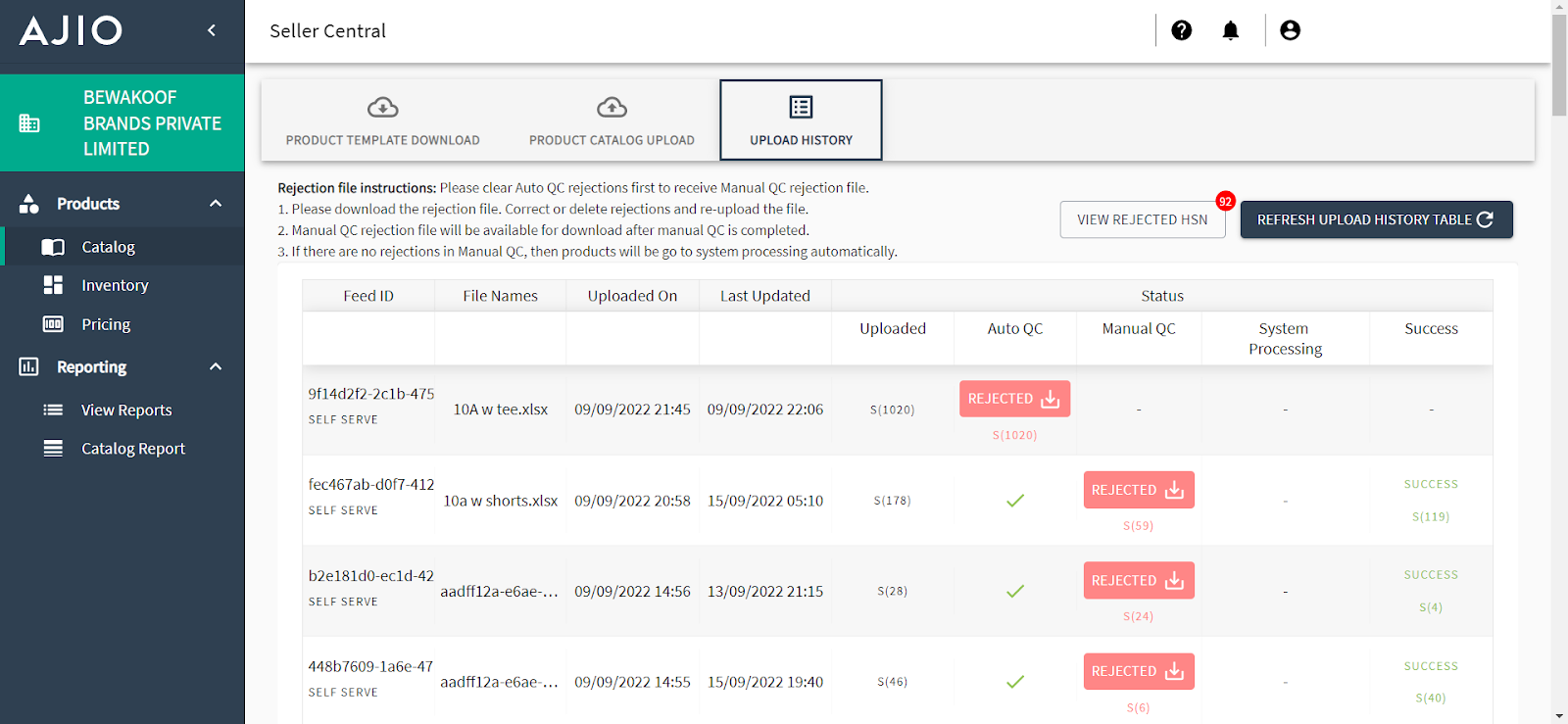Click the Last Updated column header
Image resolution: width=1568 pixels, height=724 pixels.
click(x=765, y=296)
